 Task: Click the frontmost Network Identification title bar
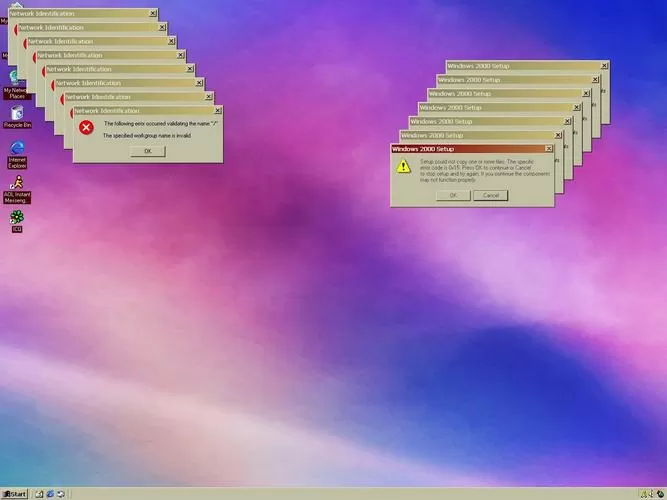148,111
